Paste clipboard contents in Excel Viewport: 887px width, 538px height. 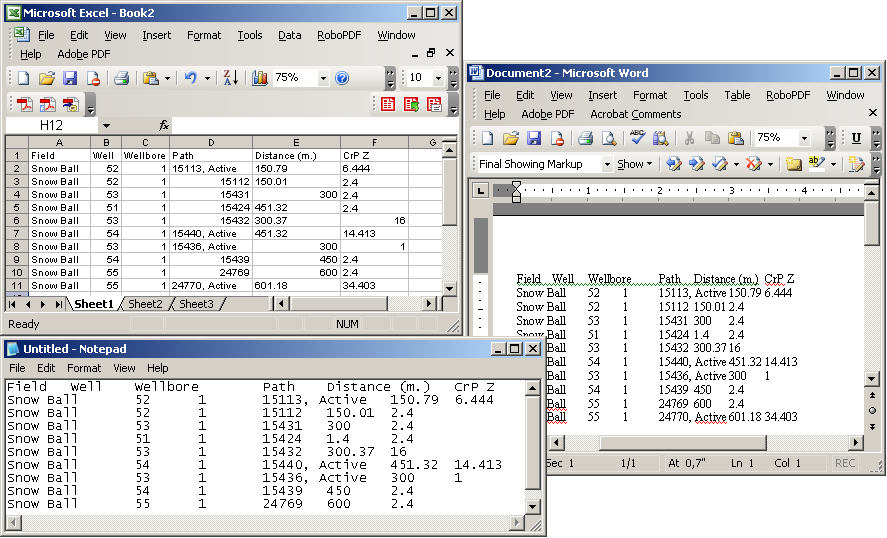pyautogui.click(x=150, y=78)
